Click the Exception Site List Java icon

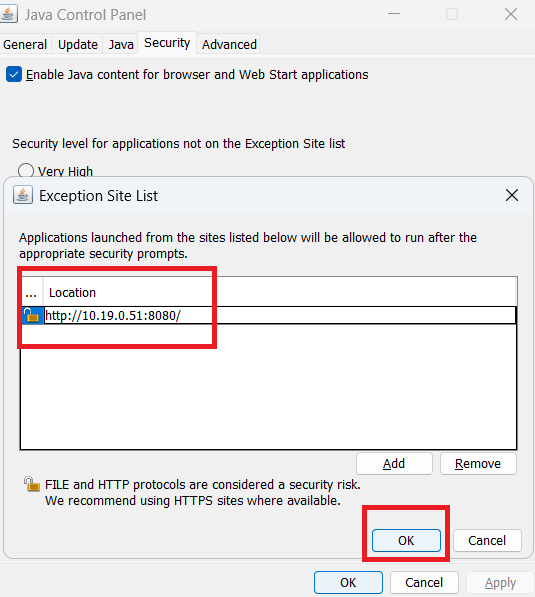[x=22, y=195]
